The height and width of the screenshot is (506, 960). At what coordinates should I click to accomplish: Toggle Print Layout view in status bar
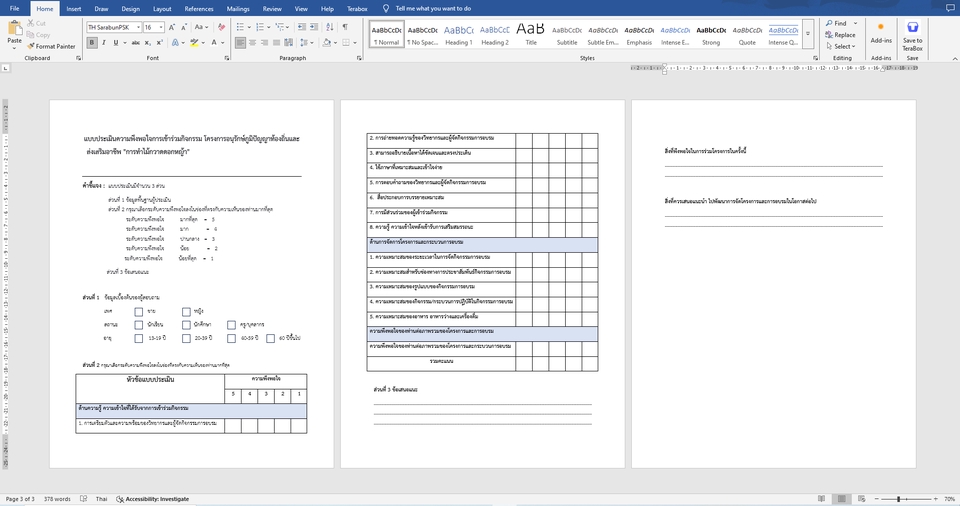click(842, 499)
